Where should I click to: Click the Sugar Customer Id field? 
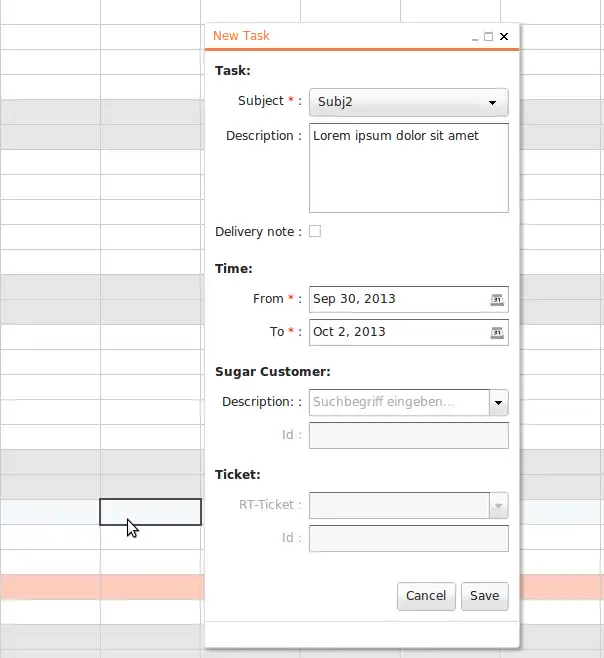point(408,436)
